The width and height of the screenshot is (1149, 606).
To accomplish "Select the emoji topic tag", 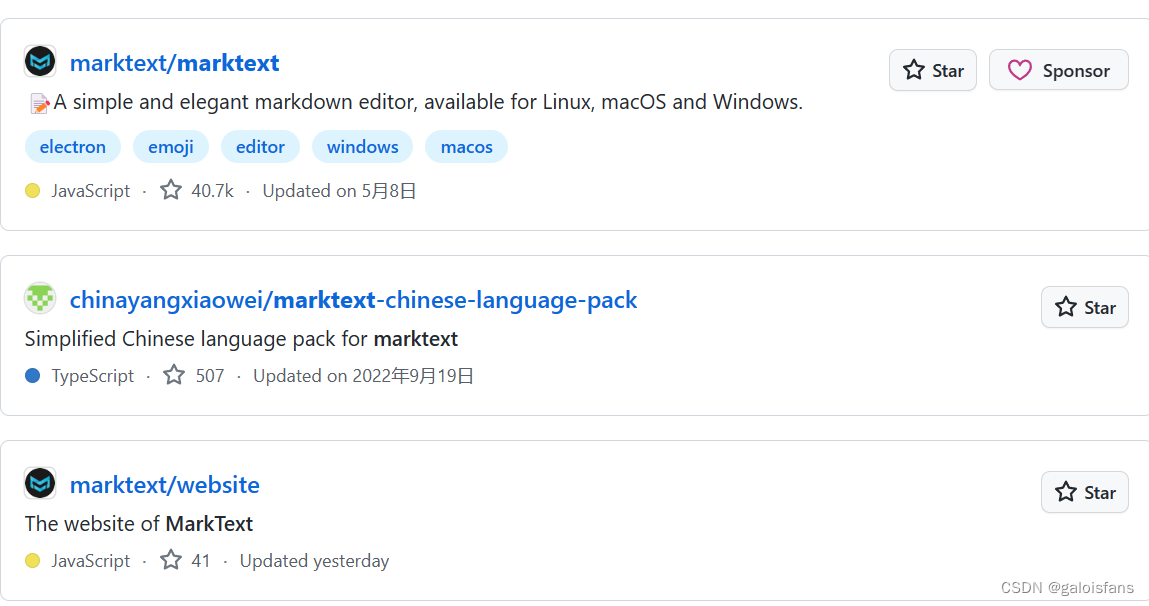I will (170, 146).
